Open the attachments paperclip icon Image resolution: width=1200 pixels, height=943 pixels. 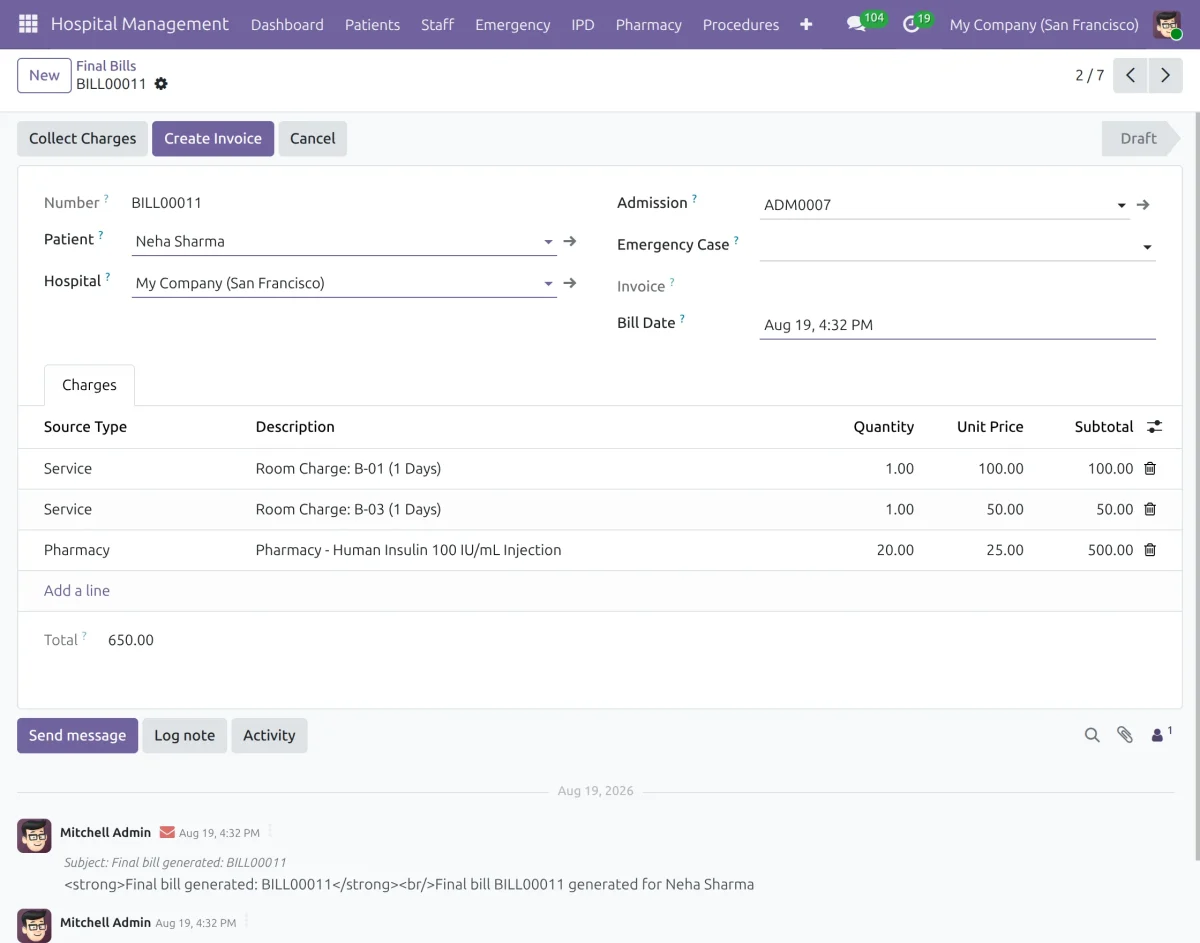[1125, 735]
